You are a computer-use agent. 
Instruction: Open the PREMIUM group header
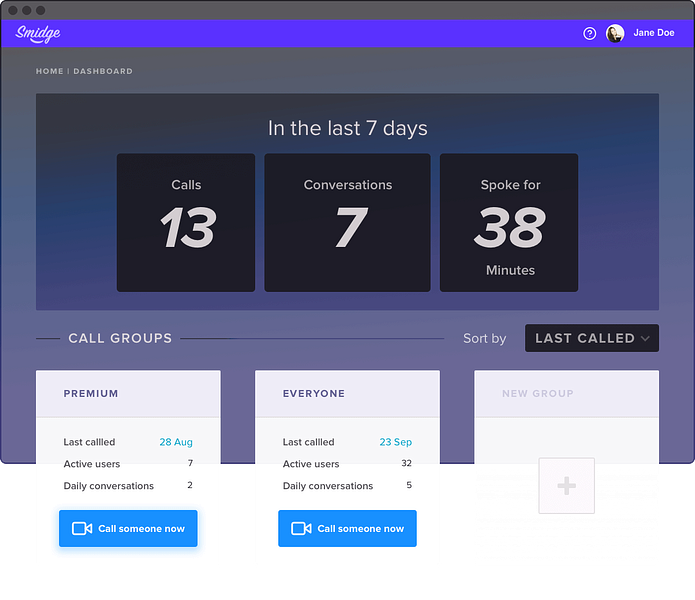coord(128,394)
